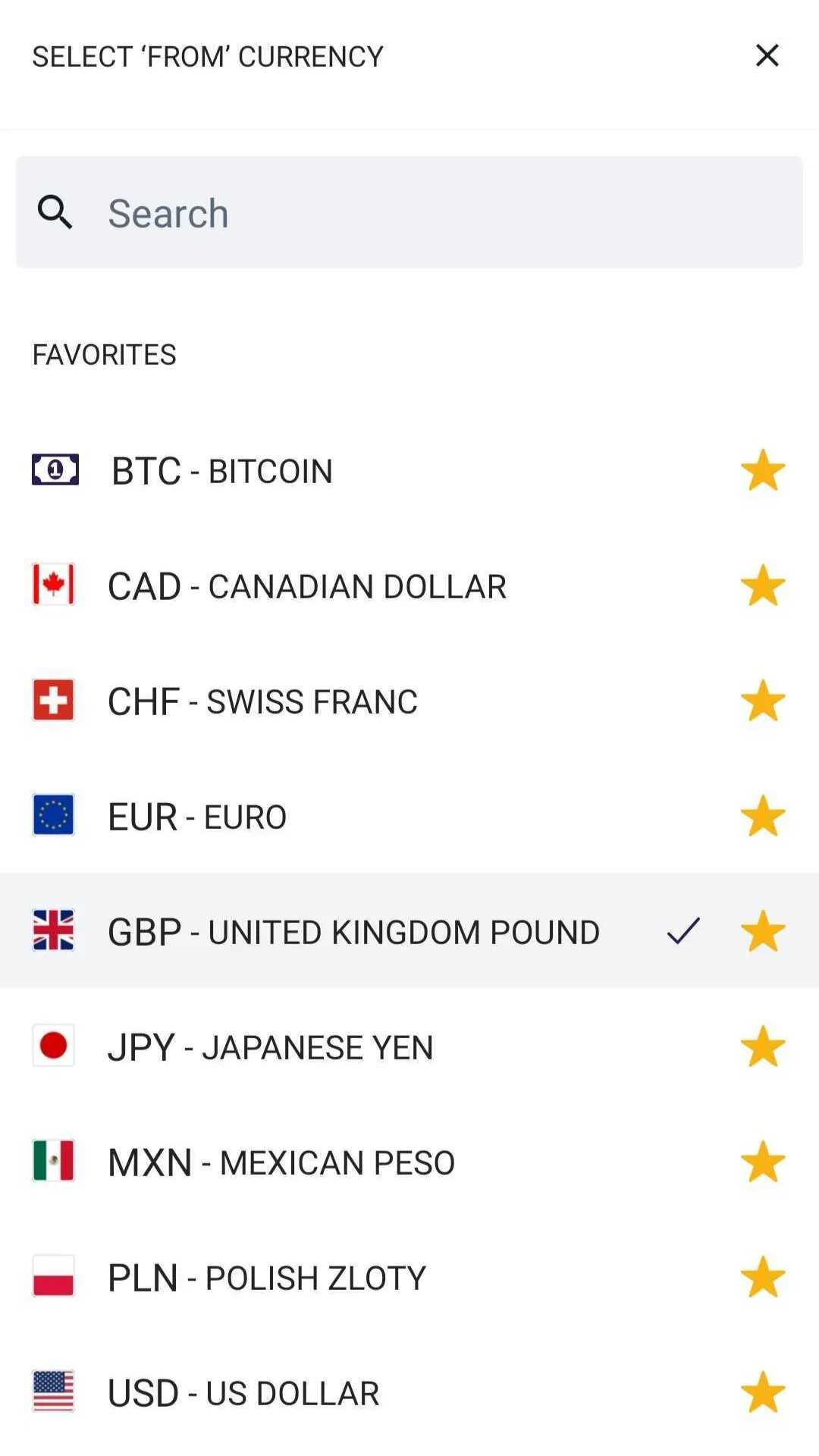Image resolution: width=819 pixels, height=1456 pixels.
Task: Toggle the Canadian Dollar favorite star
Action: 763,586
